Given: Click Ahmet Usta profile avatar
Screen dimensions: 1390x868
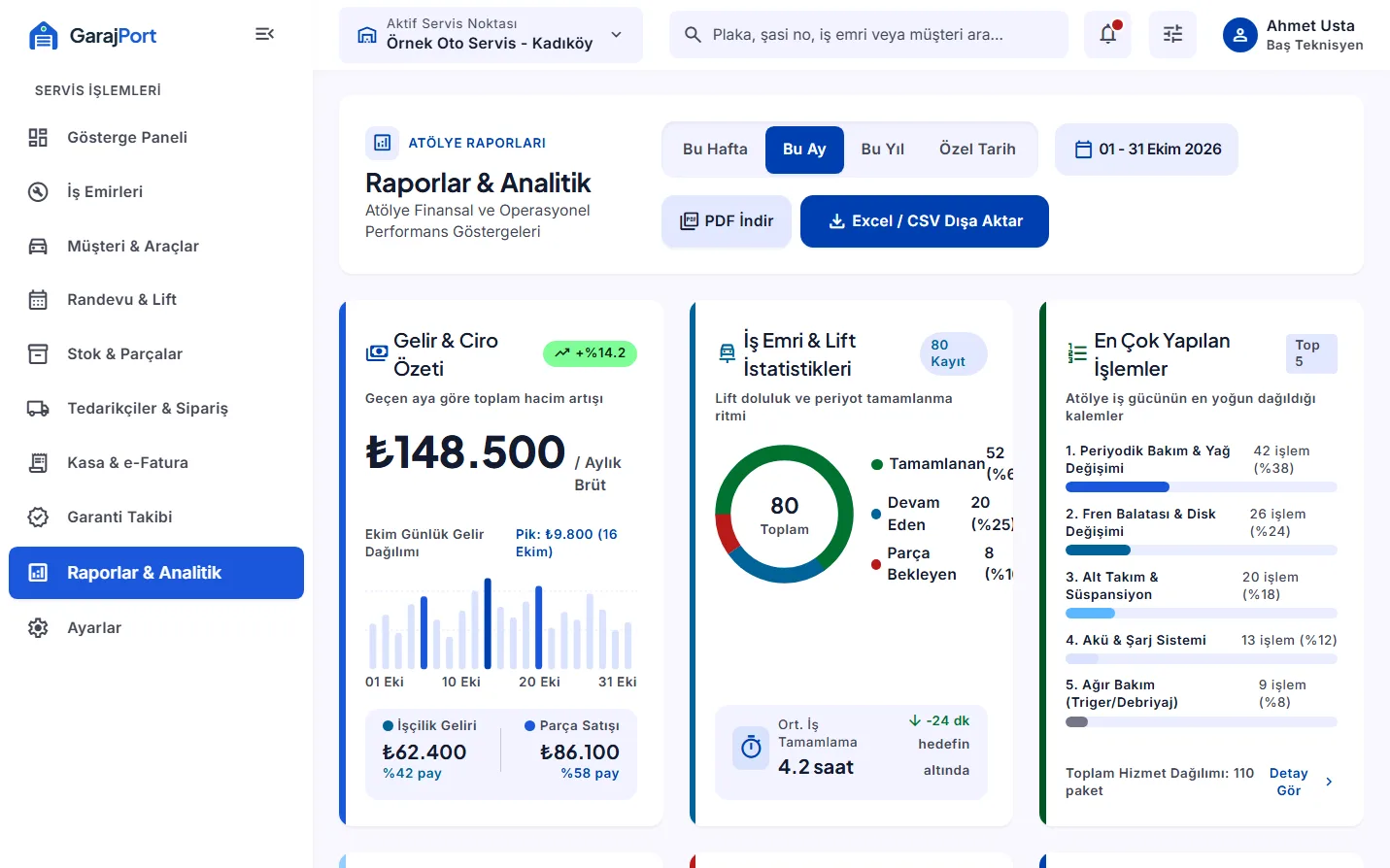Looking at the screenshot, I should pyautogui.click(x=1239, y=35).
